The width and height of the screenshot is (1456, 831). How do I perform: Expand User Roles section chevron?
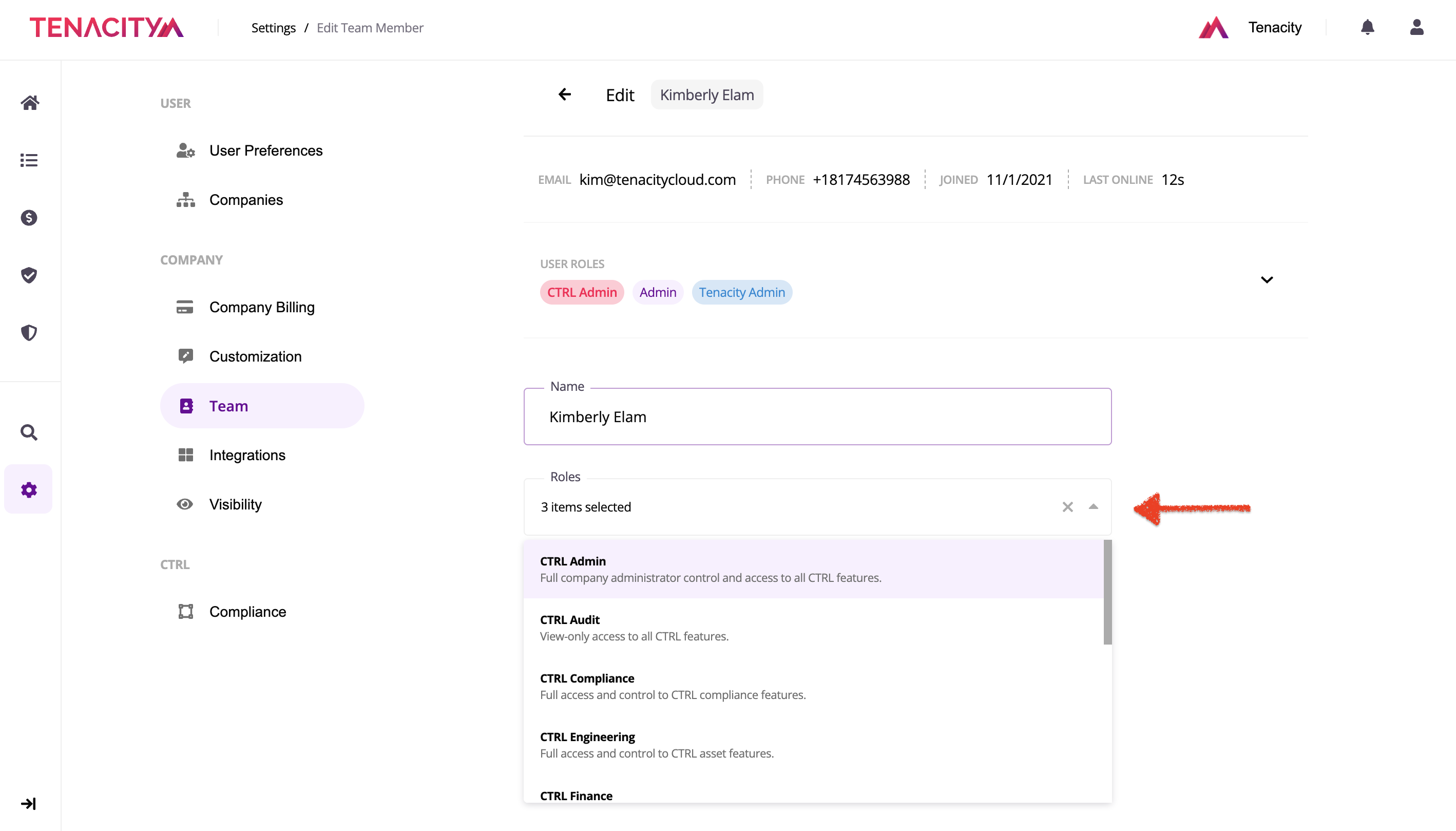click(1267, 280)
